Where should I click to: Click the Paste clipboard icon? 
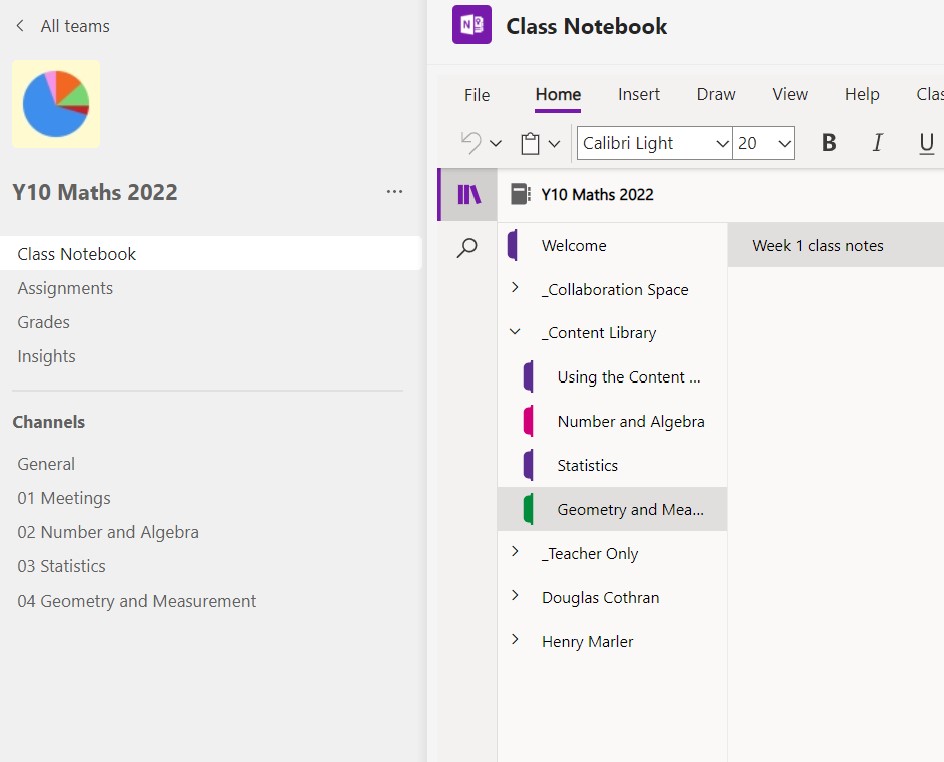click(x=530, y=144)
